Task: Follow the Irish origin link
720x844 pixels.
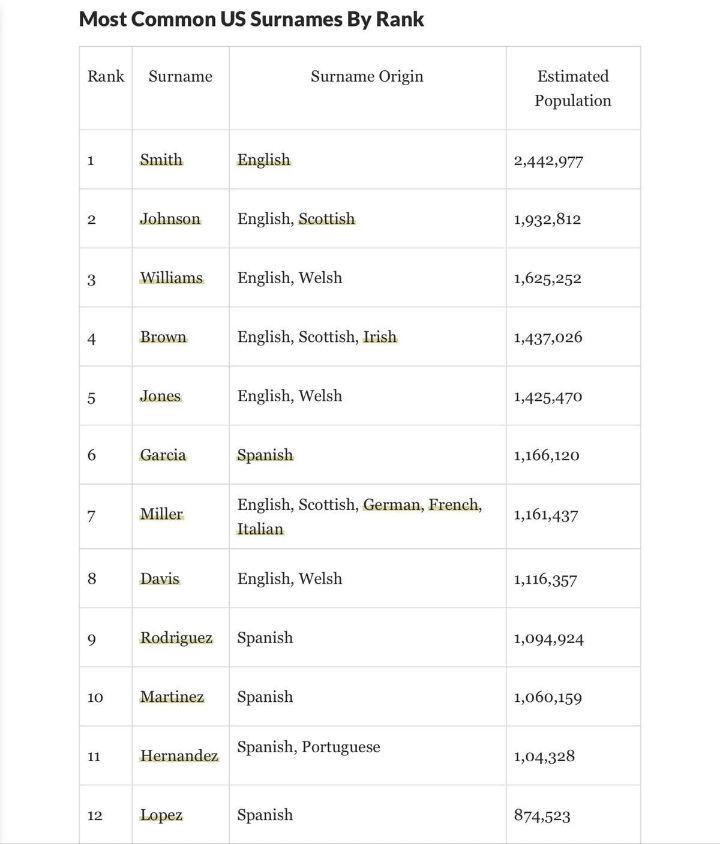Action: 380,337
